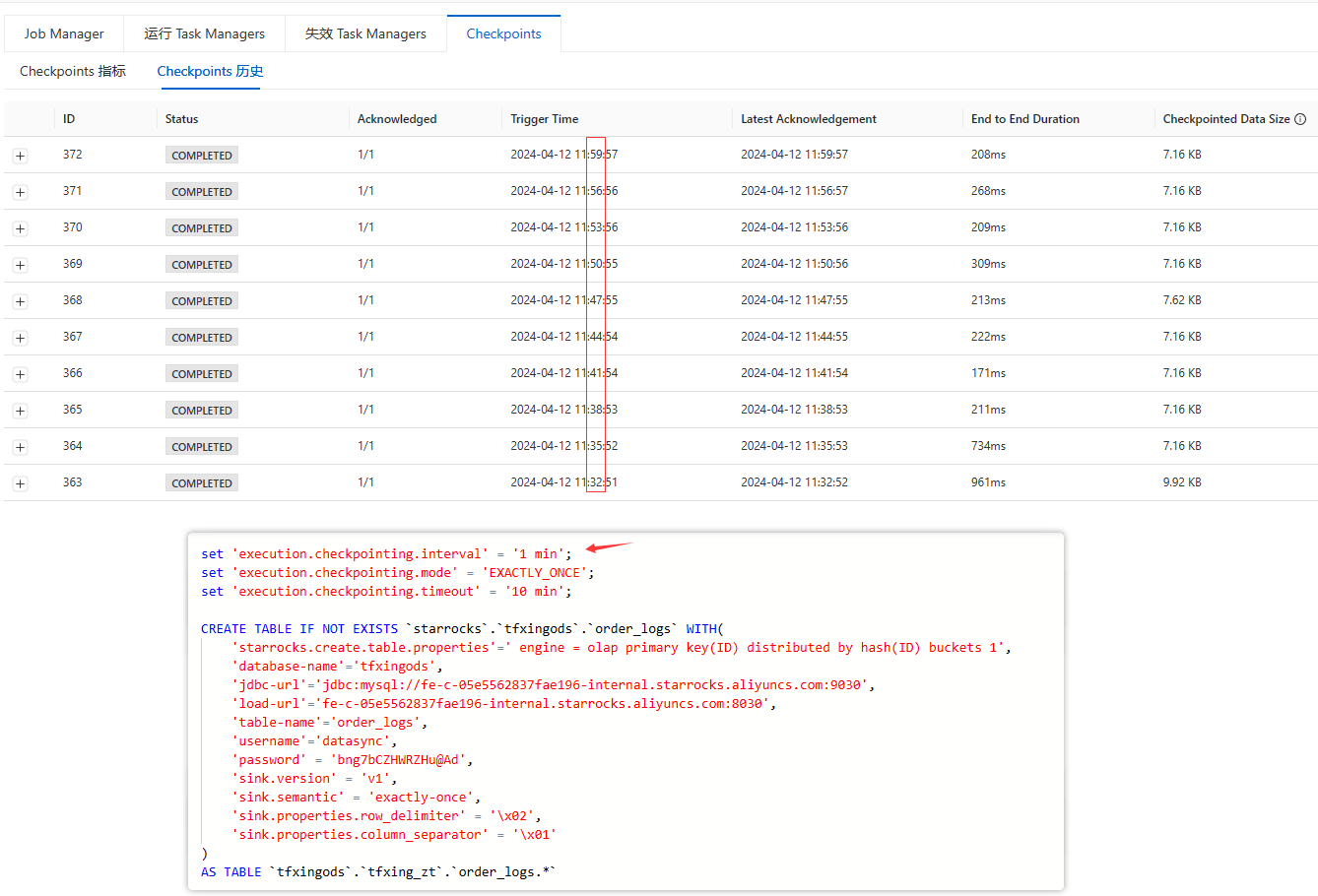Click COMPLETED status badge of checkpoint 372
Image resolution: width=1318 pixels, height=896 pixels.
coord(202,156)
